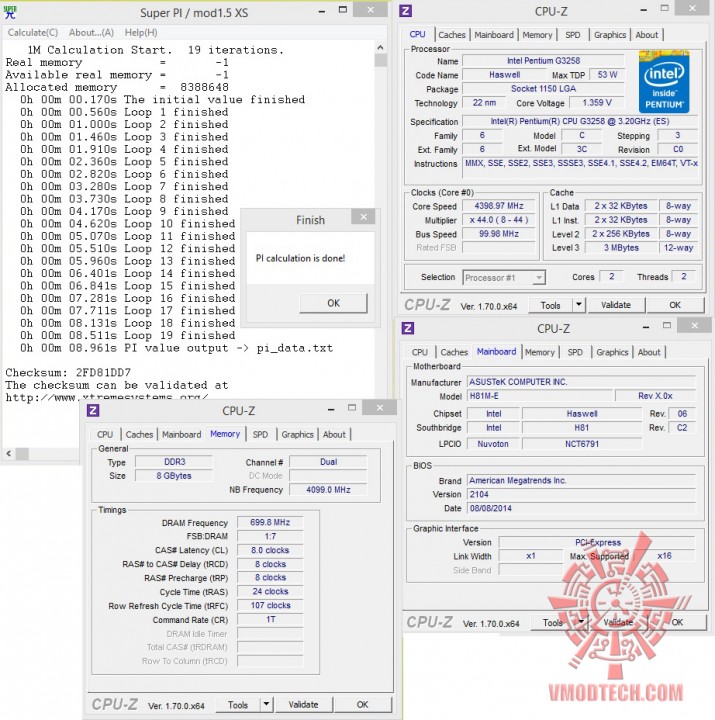Open the About...(A) menu in Super PI

click(x=91, y=33)
